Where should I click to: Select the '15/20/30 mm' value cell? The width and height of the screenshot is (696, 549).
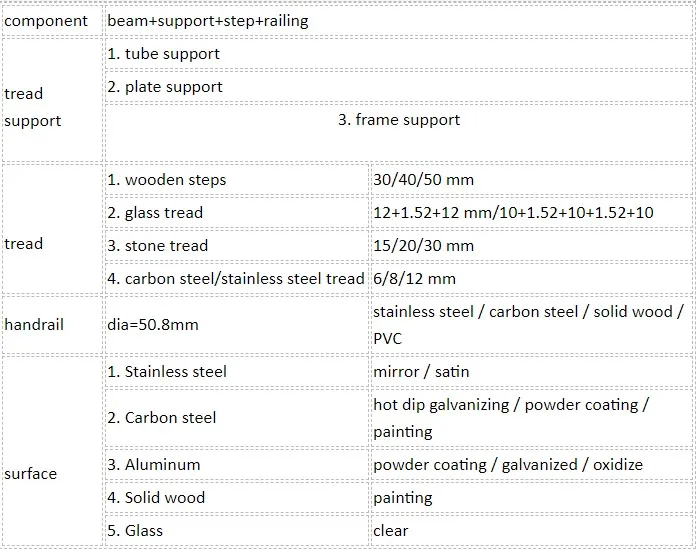(x=424, y=245)
